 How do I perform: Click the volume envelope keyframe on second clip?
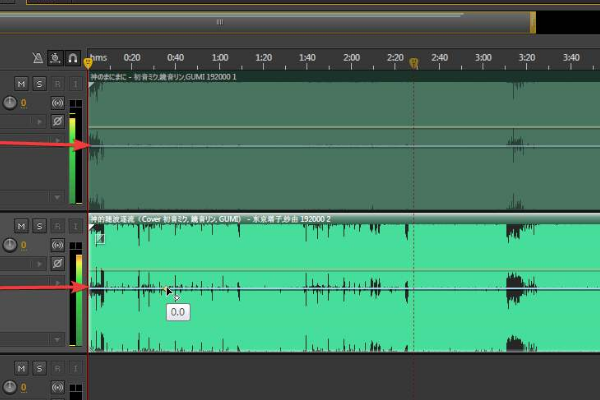pyautogui.click(x=166, y=289)
